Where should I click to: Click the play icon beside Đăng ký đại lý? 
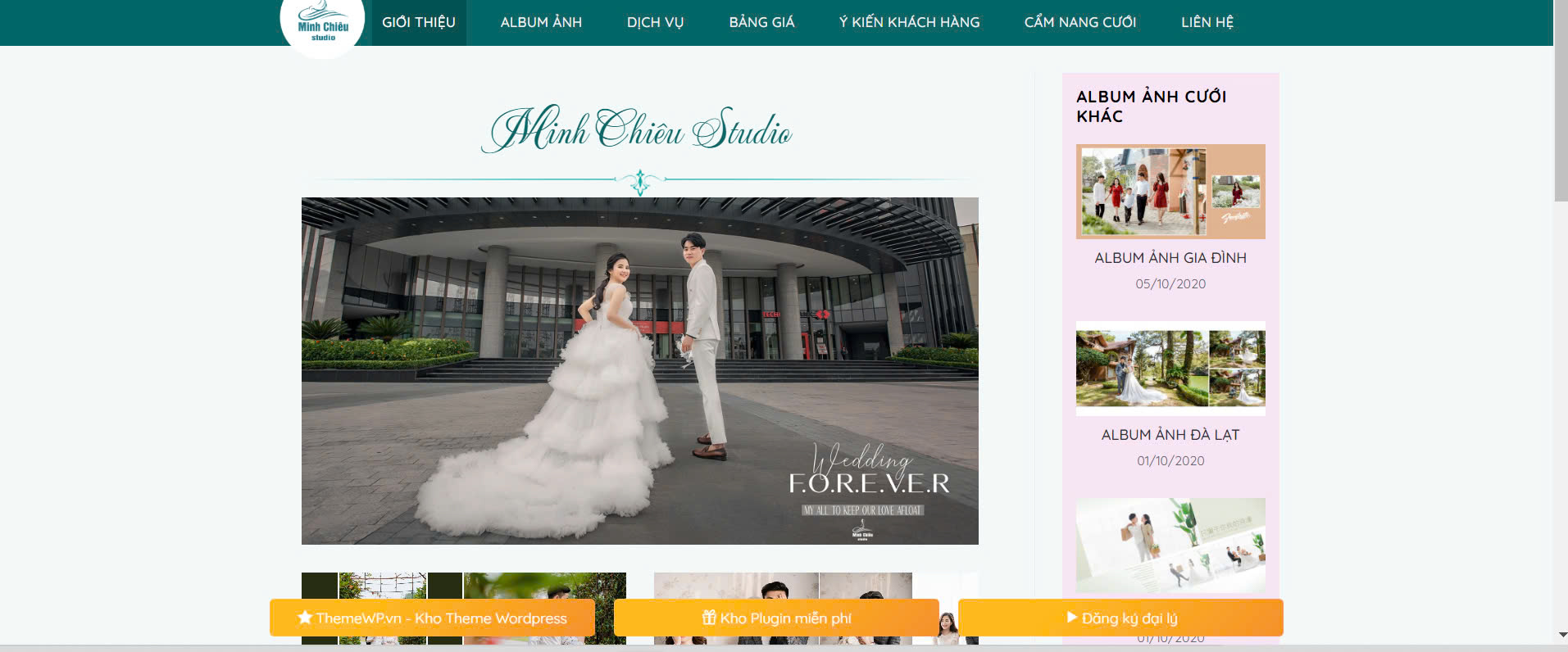tap(1072, 617)
